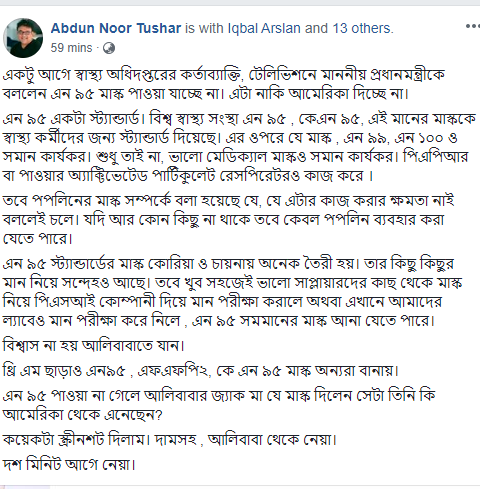Click the line starting 'বা পাওয়ার অ্যাক্টিভেটেড'
This screenshot has width=480, height=489.
click(188, 176)
